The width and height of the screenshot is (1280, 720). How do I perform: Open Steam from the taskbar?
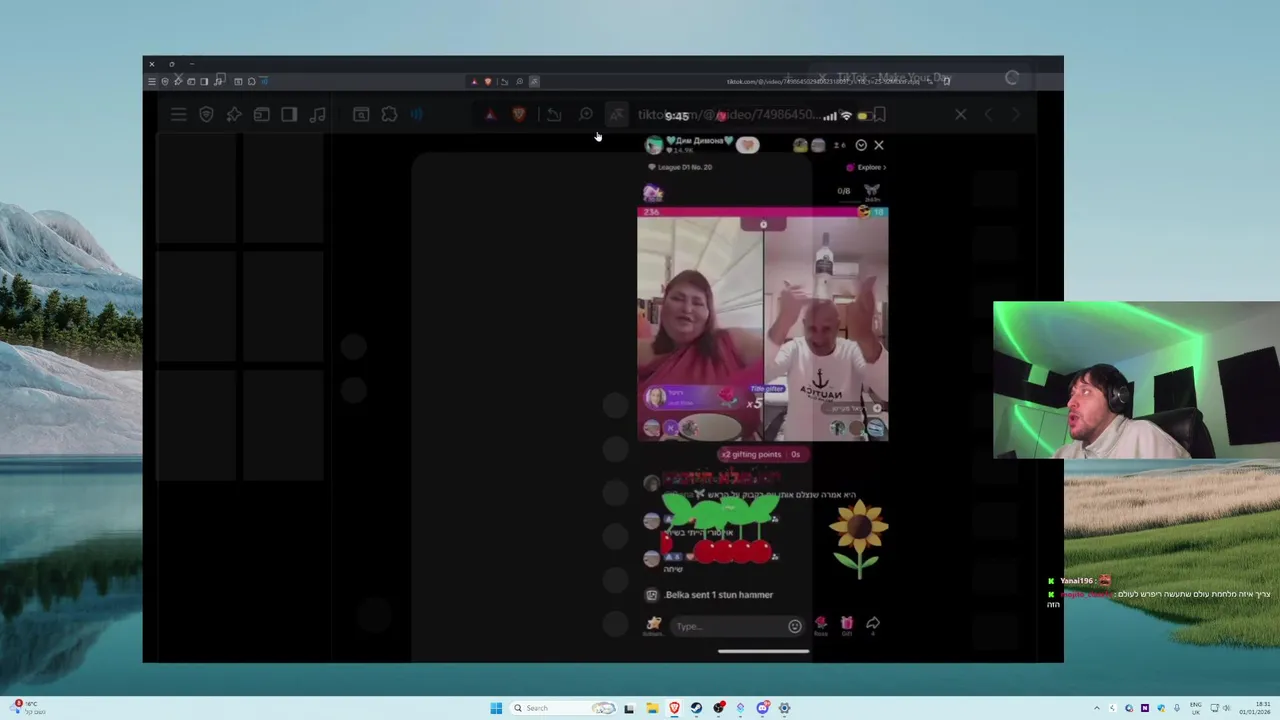tap(696, 708)
